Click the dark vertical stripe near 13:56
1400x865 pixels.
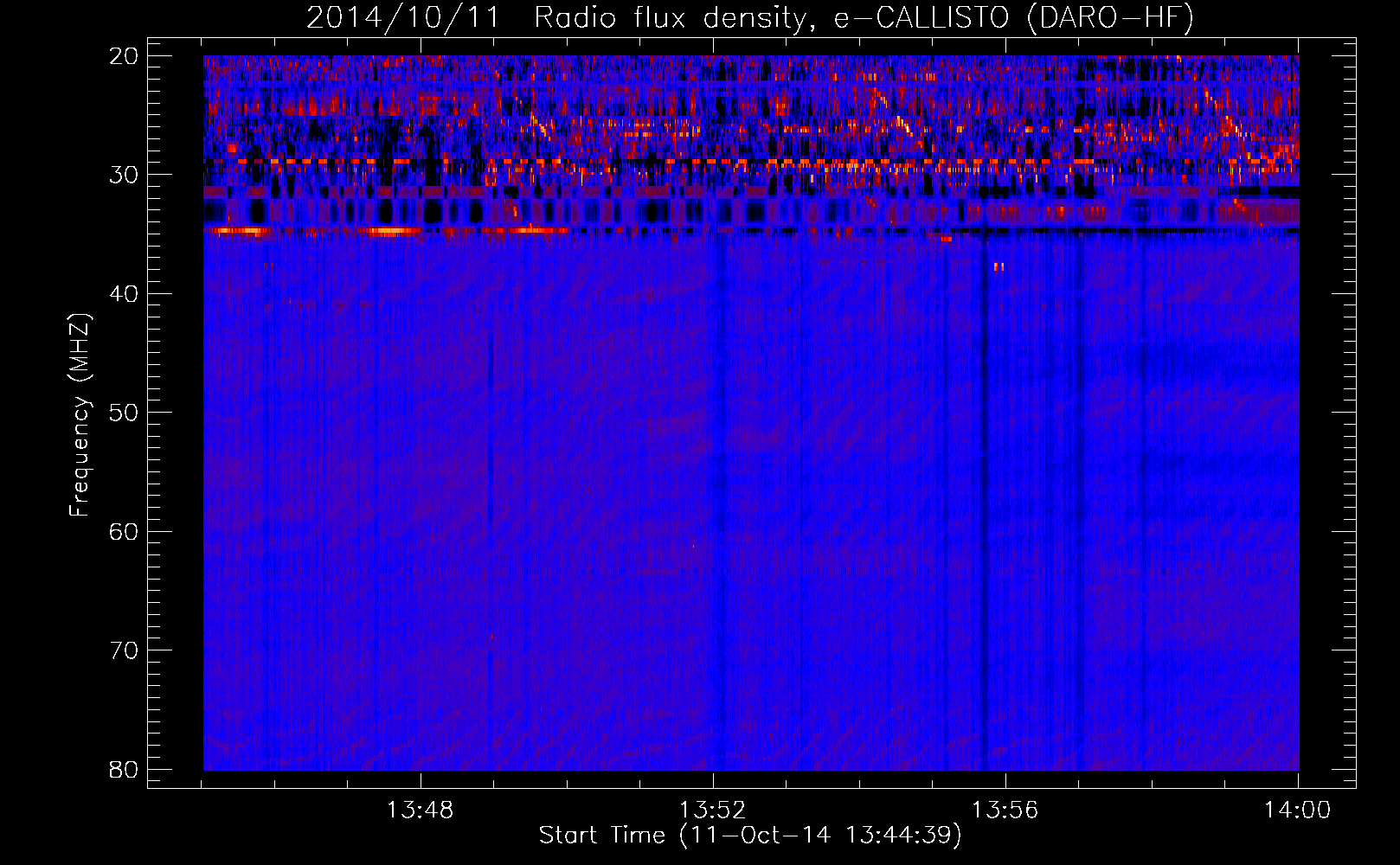click(984, 502)
